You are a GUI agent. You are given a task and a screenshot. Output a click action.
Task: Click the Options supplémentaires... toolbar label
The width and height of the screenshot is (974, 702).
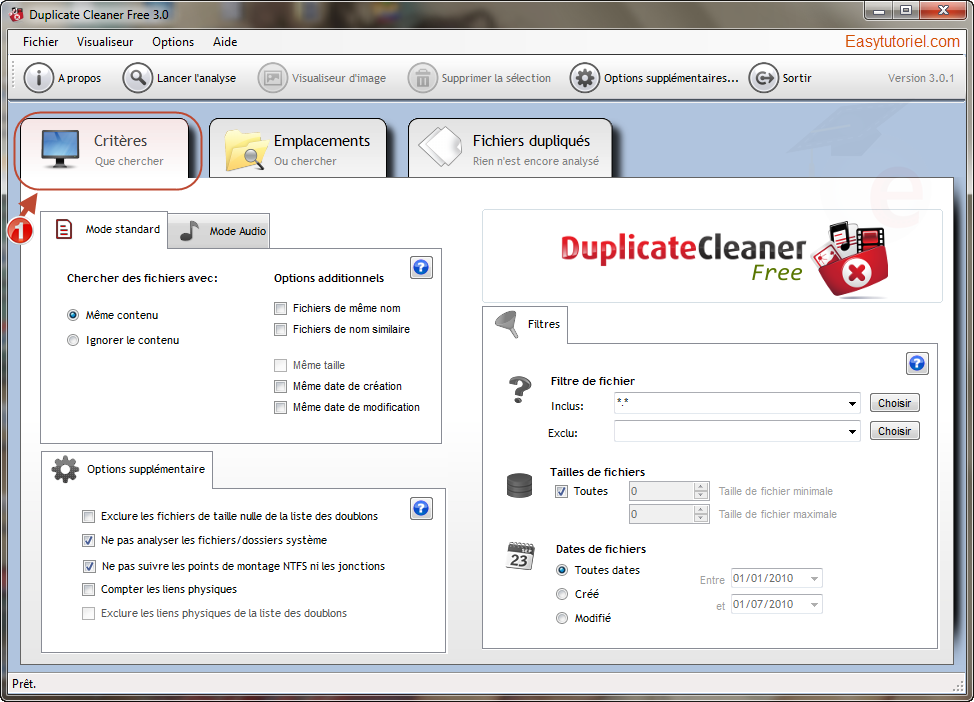click(671, 78)
